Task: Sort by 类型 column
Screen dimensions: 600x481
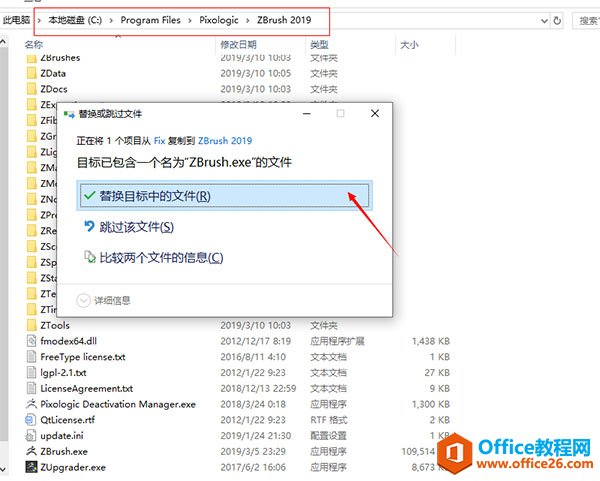Action: pyautogui.click(x=319, y=45)
